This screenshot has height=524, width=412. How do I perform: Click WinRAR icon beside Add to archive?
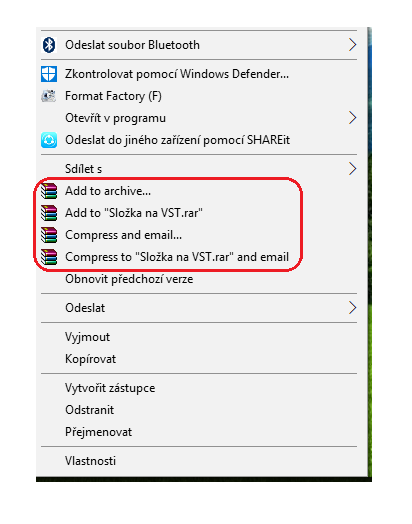(x=49, y=191)
